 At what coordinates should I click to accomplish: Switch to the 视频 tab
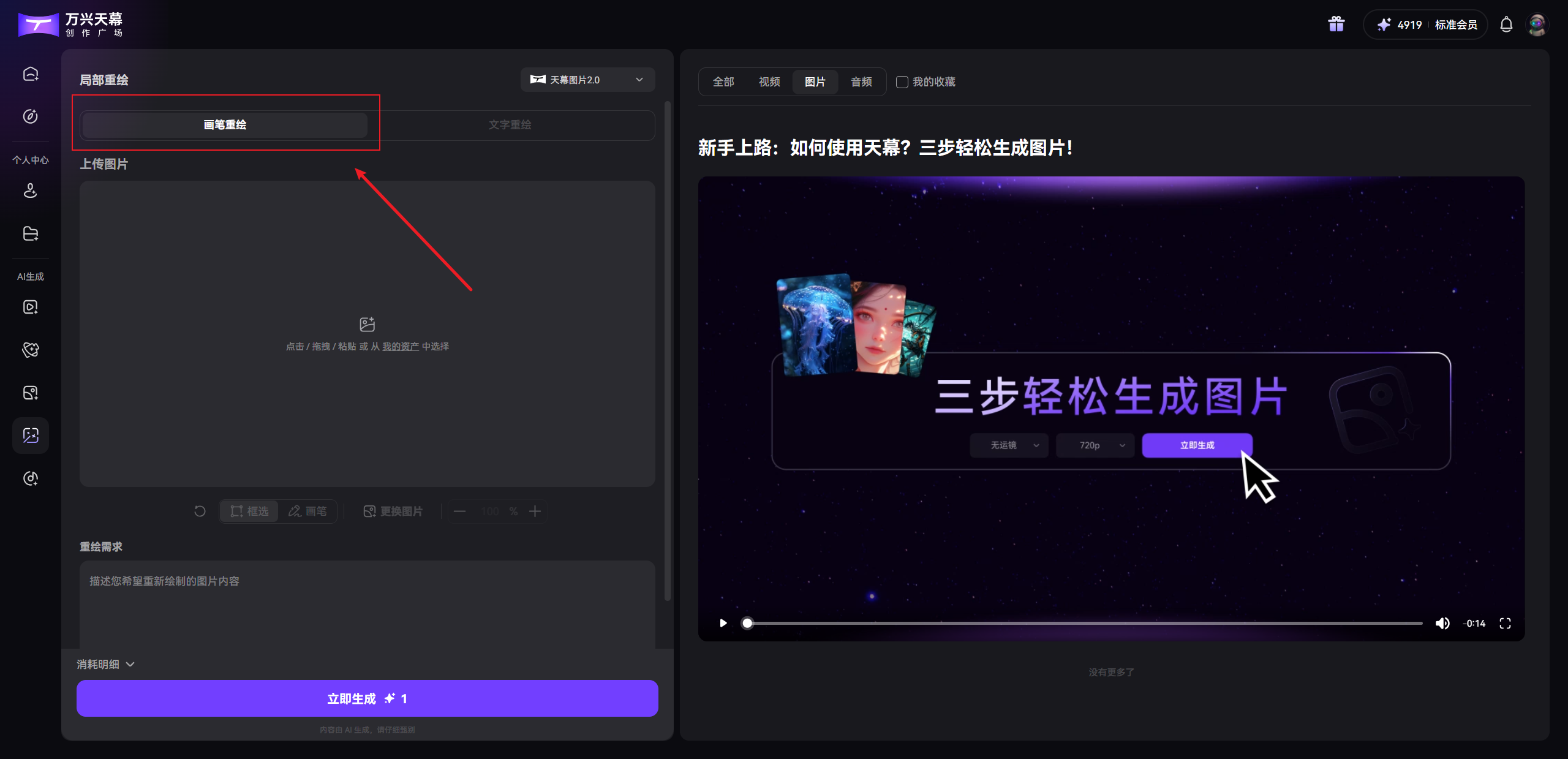pyautogui.click(x=769, y=81)
